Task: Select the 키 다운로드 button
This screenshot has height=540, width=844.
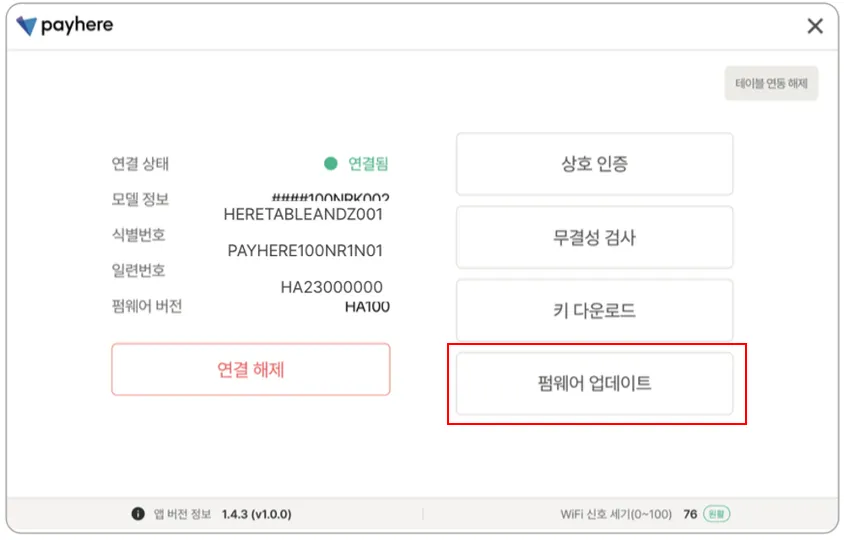Action: tap(594, 311)
